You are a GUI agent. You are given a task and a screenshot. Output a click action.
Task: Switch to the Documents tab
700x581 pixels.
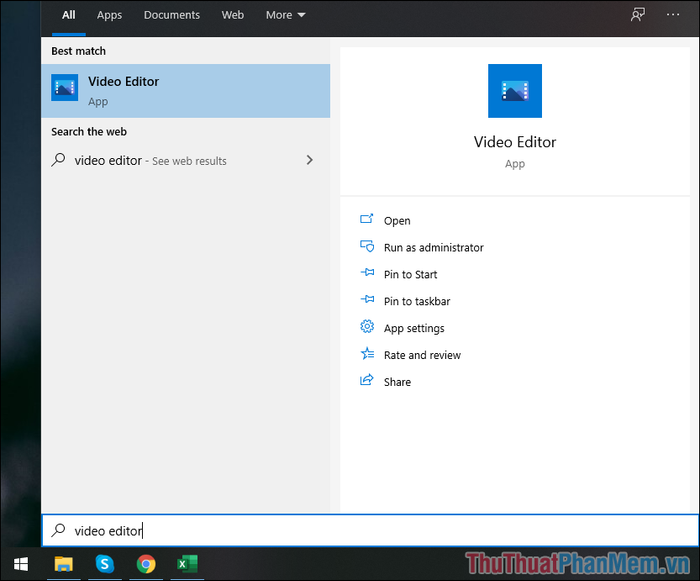coord(172,15)
